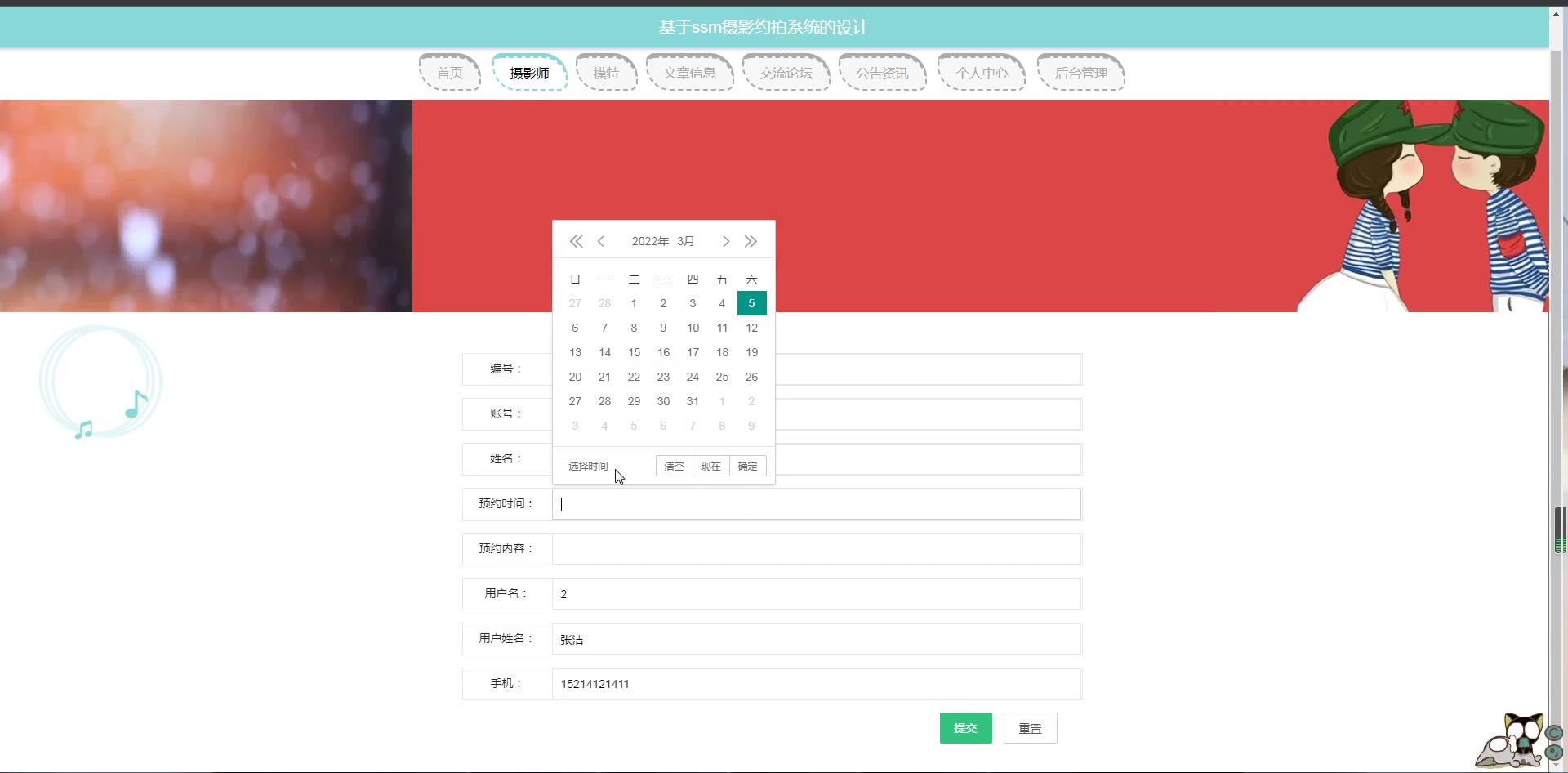Select March 18 in the calendar
Image resolution: width=1568 pixels, height=773 pixels.
[722, 352]
